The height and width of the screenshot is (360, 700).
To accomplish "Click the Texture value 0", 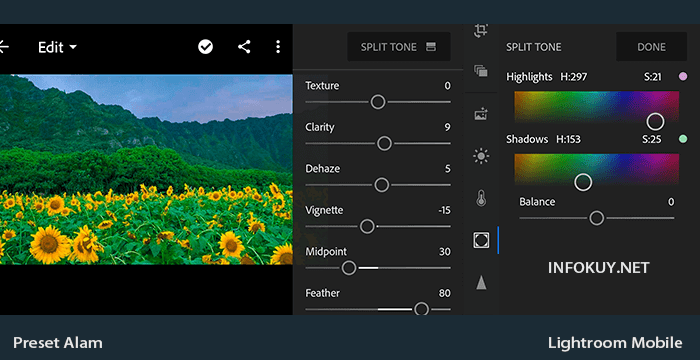I will 447,86.
